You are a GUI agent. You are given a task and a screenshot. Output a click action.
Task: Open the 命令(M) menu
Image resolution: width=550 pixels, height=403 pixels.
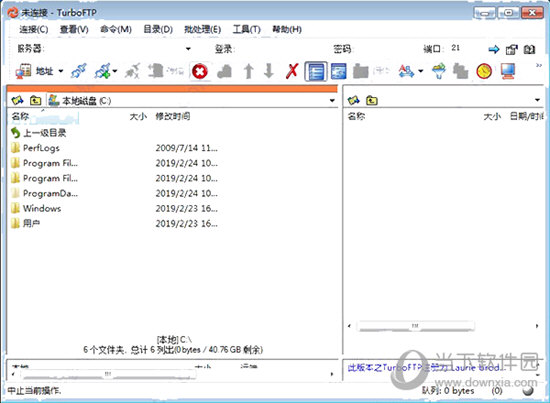116,29
